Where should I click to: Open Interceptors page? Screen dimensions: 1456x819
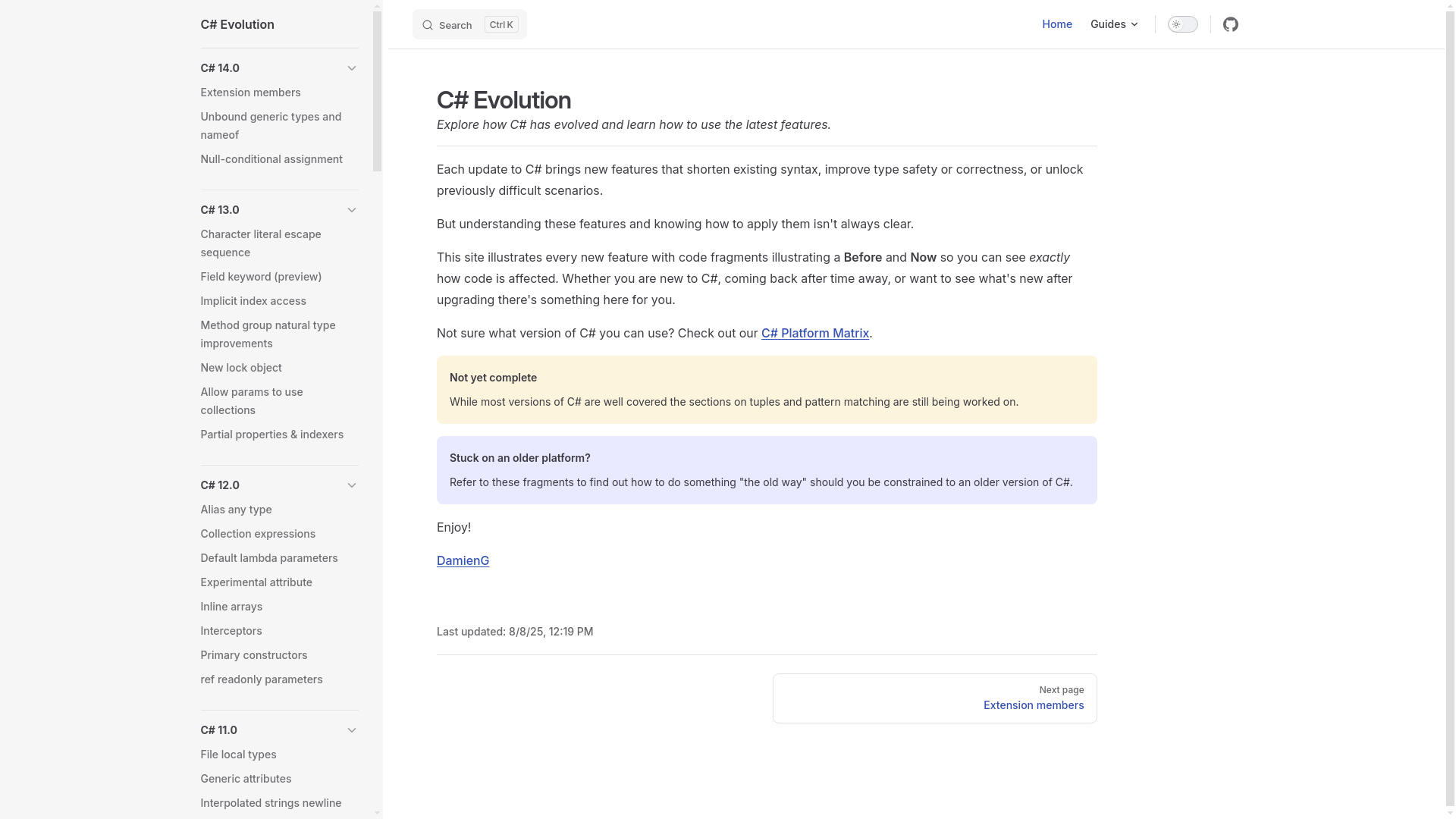[231, 631]
